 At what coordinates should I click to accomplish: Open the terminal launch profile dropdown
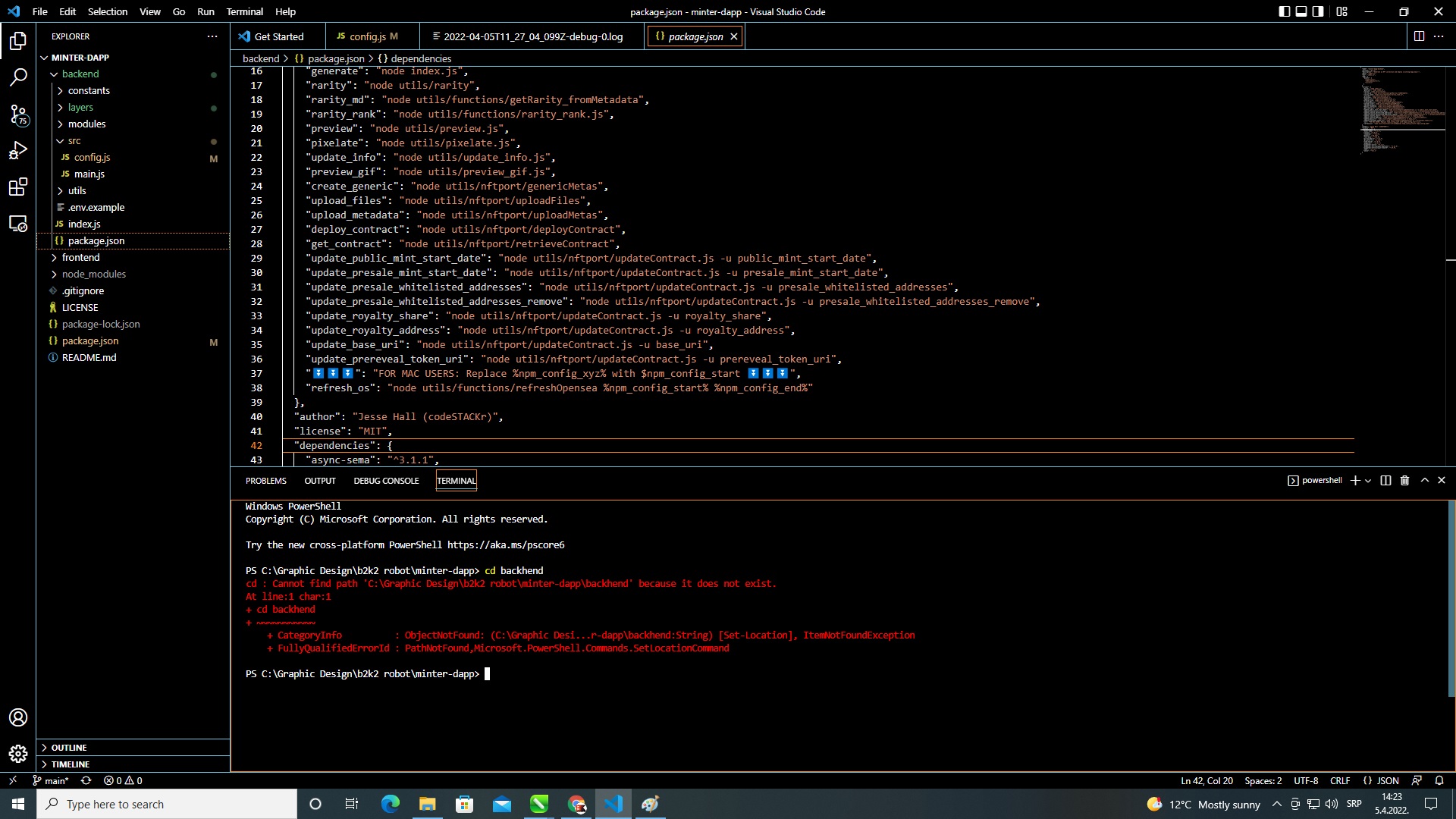click(x=1367, y=480)
